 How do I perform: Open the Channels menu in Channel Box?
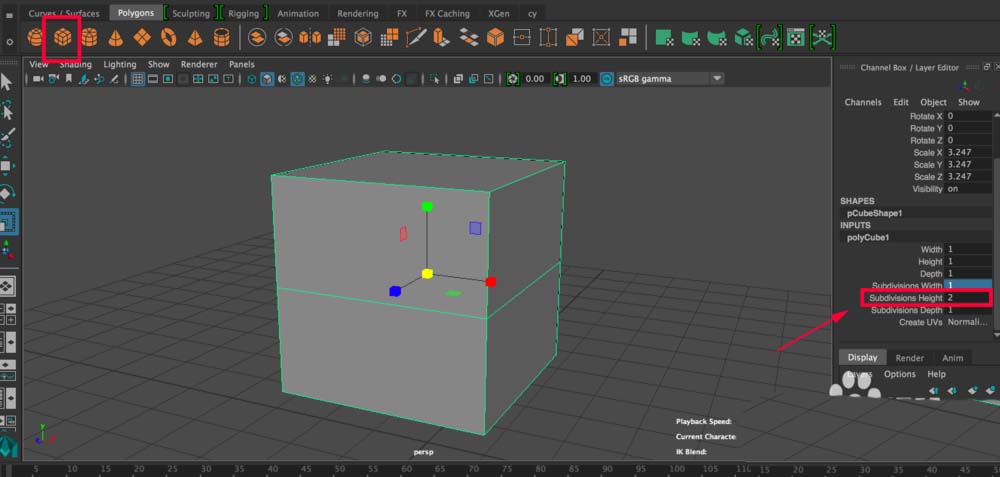tap(863, 102)
